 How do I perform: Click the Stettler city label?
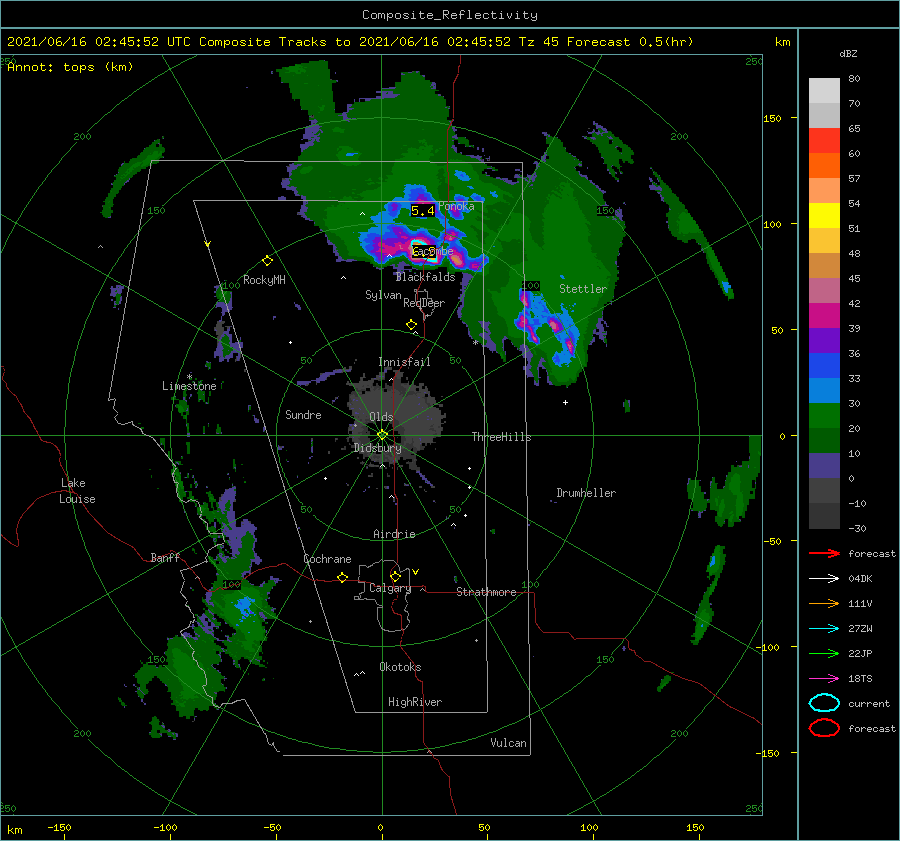coord(583,289)
